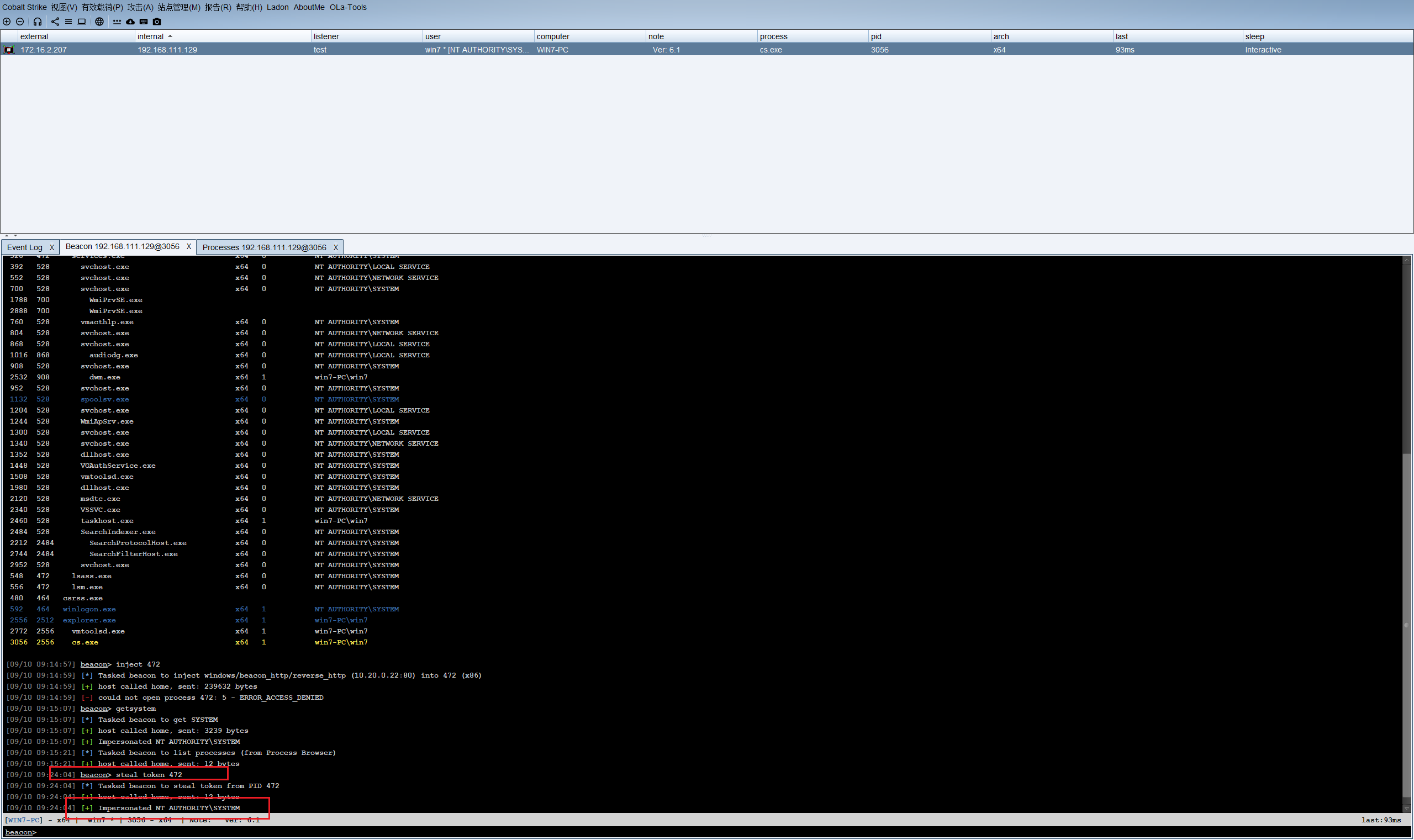Show targets view laptop icon

click(82, 22)
